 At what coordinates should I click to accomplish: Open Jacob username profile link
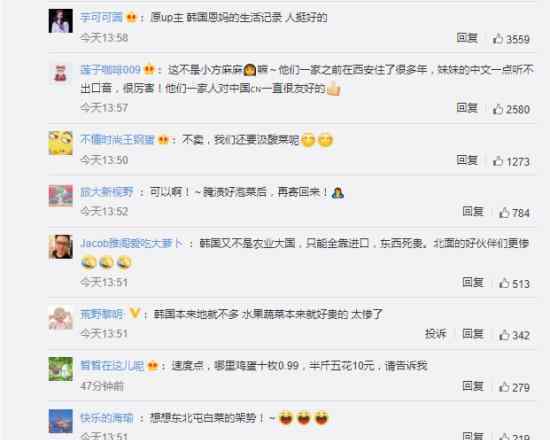(x=132, y=243)
